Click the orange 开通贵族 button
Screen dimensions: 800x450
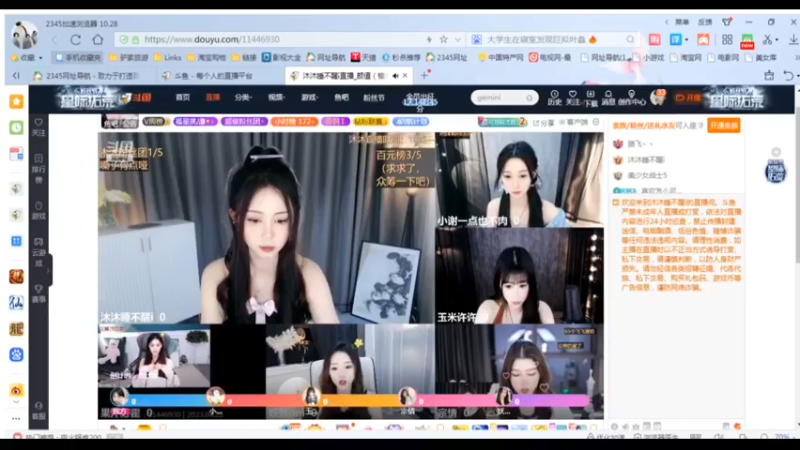click(723, 125)
